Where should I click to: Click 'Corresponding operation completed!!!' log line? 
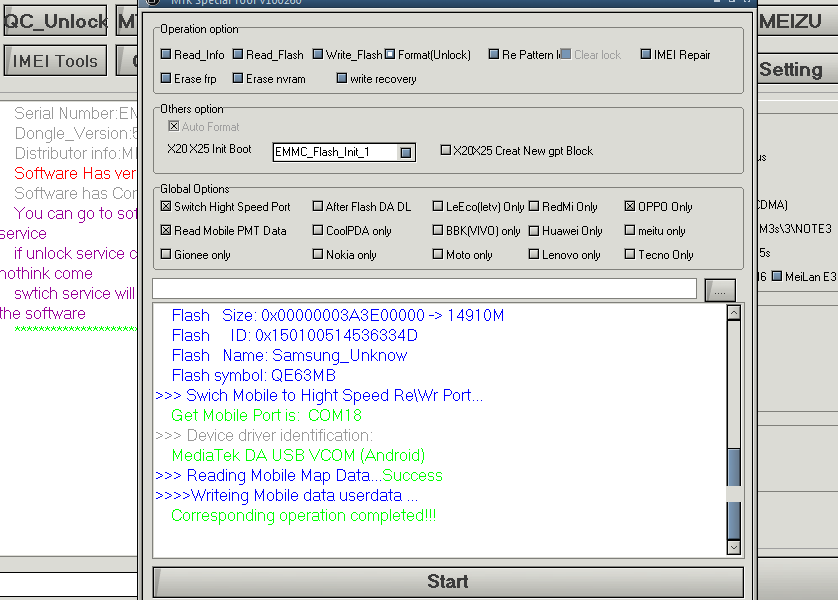[x=304, y=516]
